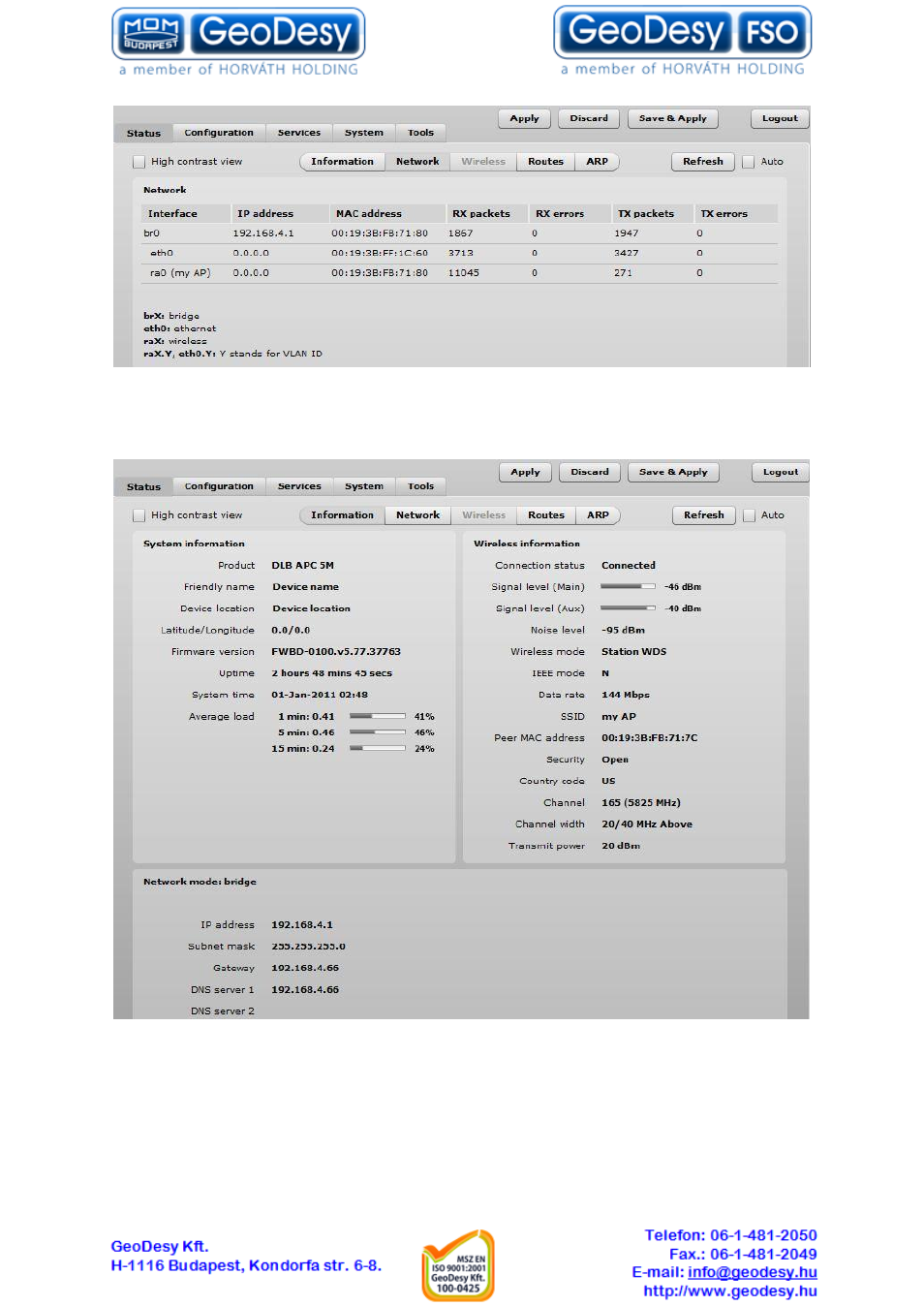Click Subnet mask value 255.255.255.0

(308, 947)
